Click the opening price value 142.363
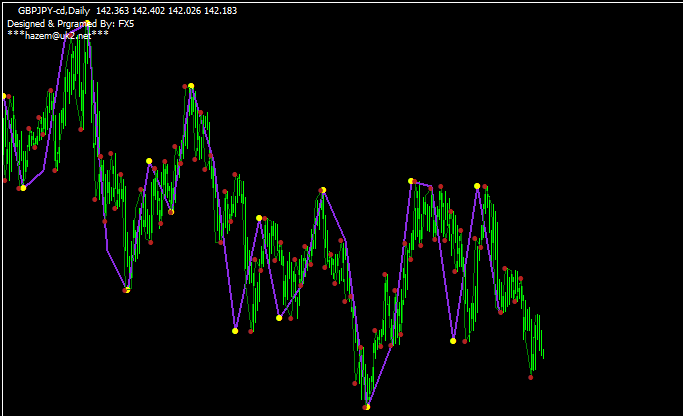Screen dimensions: 683x416 (x=116, y=10)
